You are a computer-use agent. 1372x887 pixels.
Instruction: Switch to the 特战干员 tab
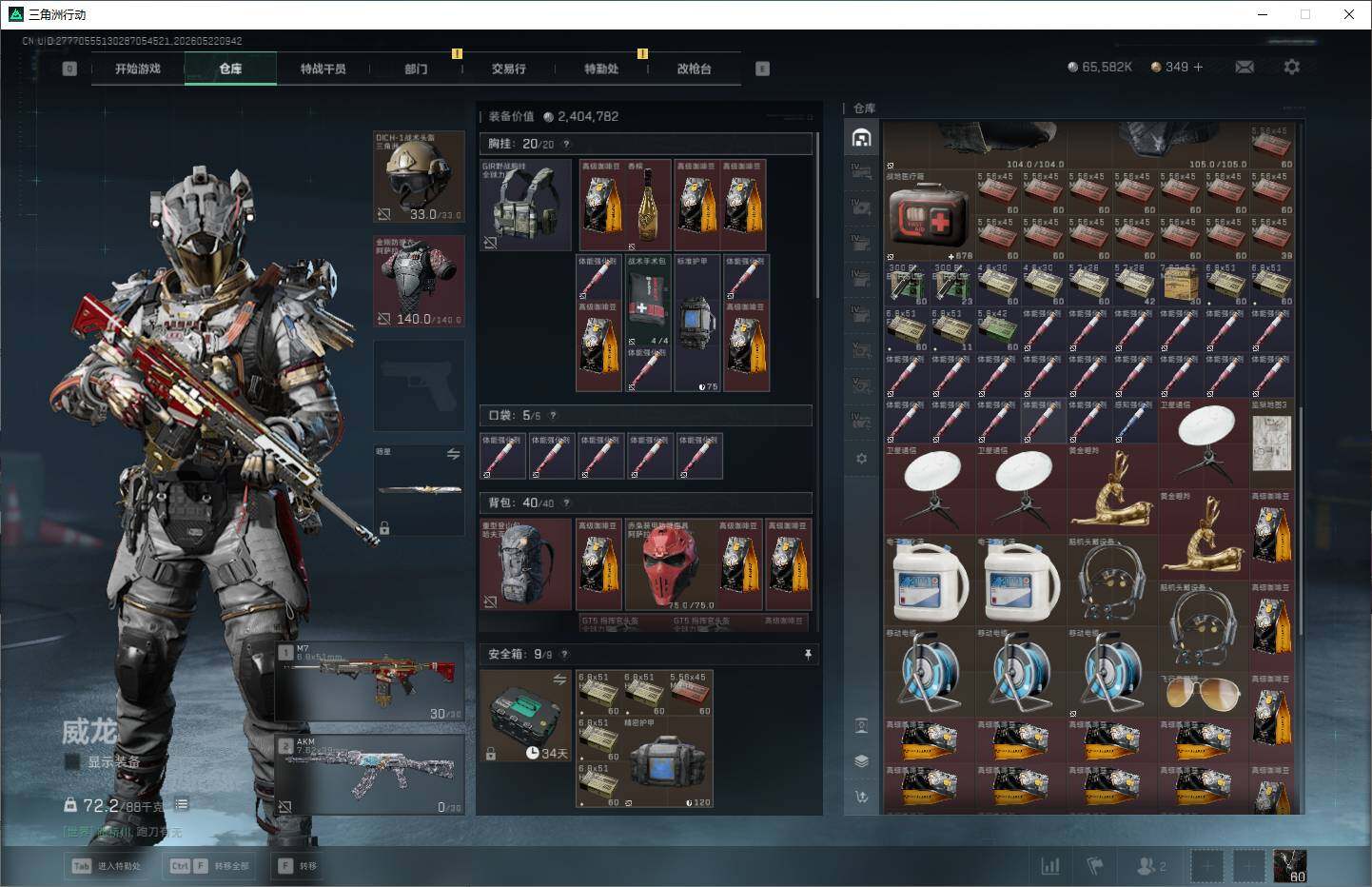[323, 69]
